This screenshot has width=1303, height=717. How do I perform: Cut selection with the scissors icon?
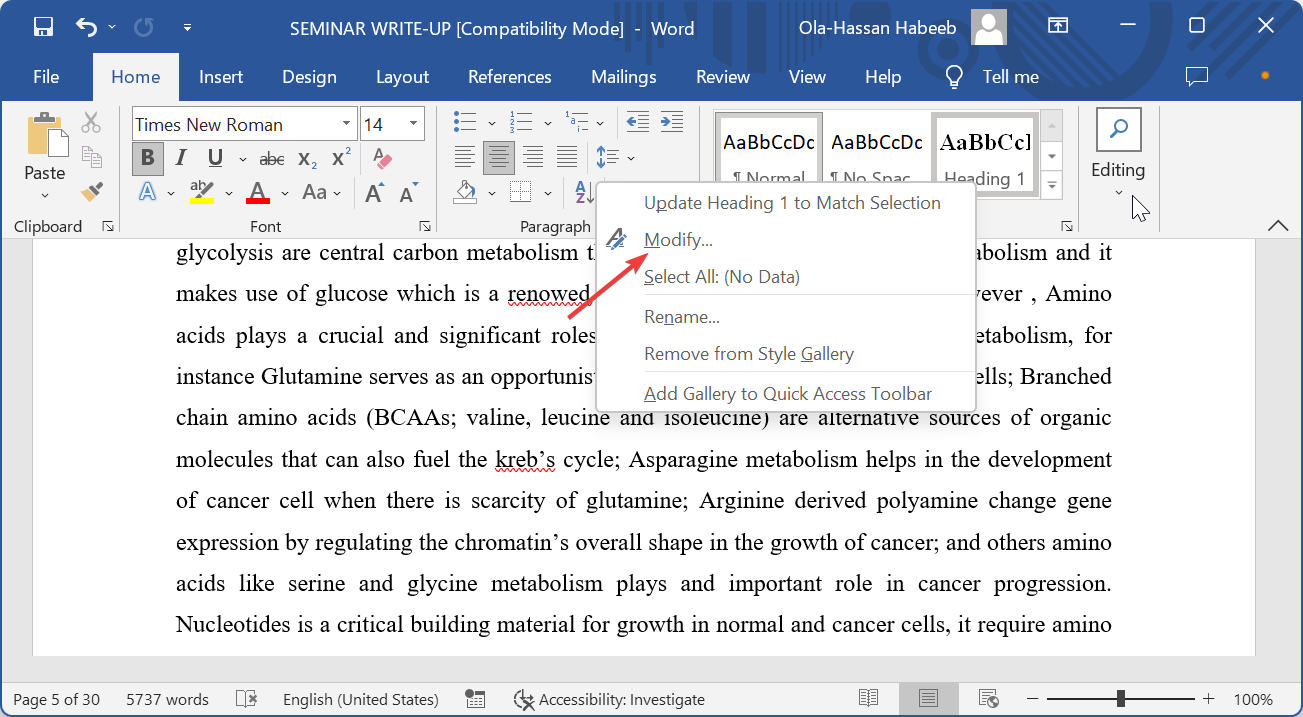click(x=91, y=123)
